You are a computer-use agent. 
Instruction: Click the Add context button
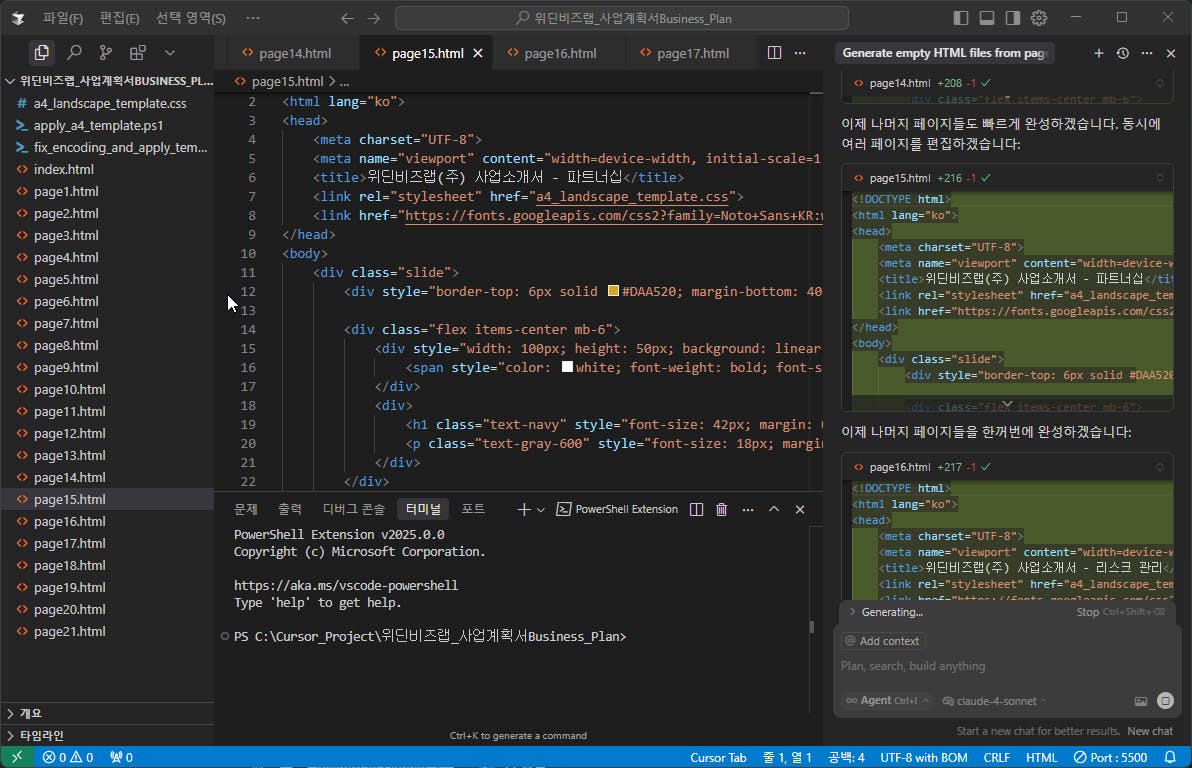click(x=883, y=641)
